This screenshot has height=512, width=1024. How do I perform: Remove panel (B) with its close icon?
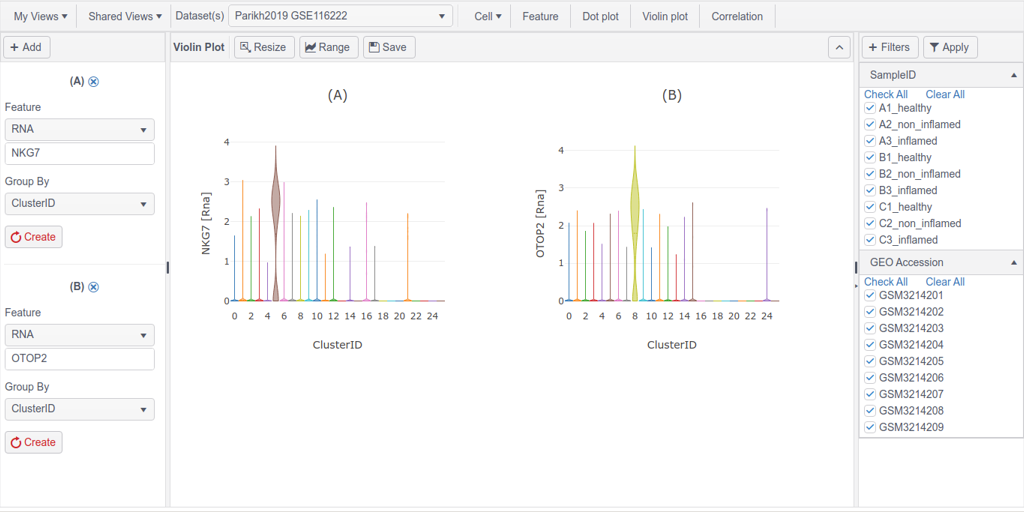[x=93, y=287]
